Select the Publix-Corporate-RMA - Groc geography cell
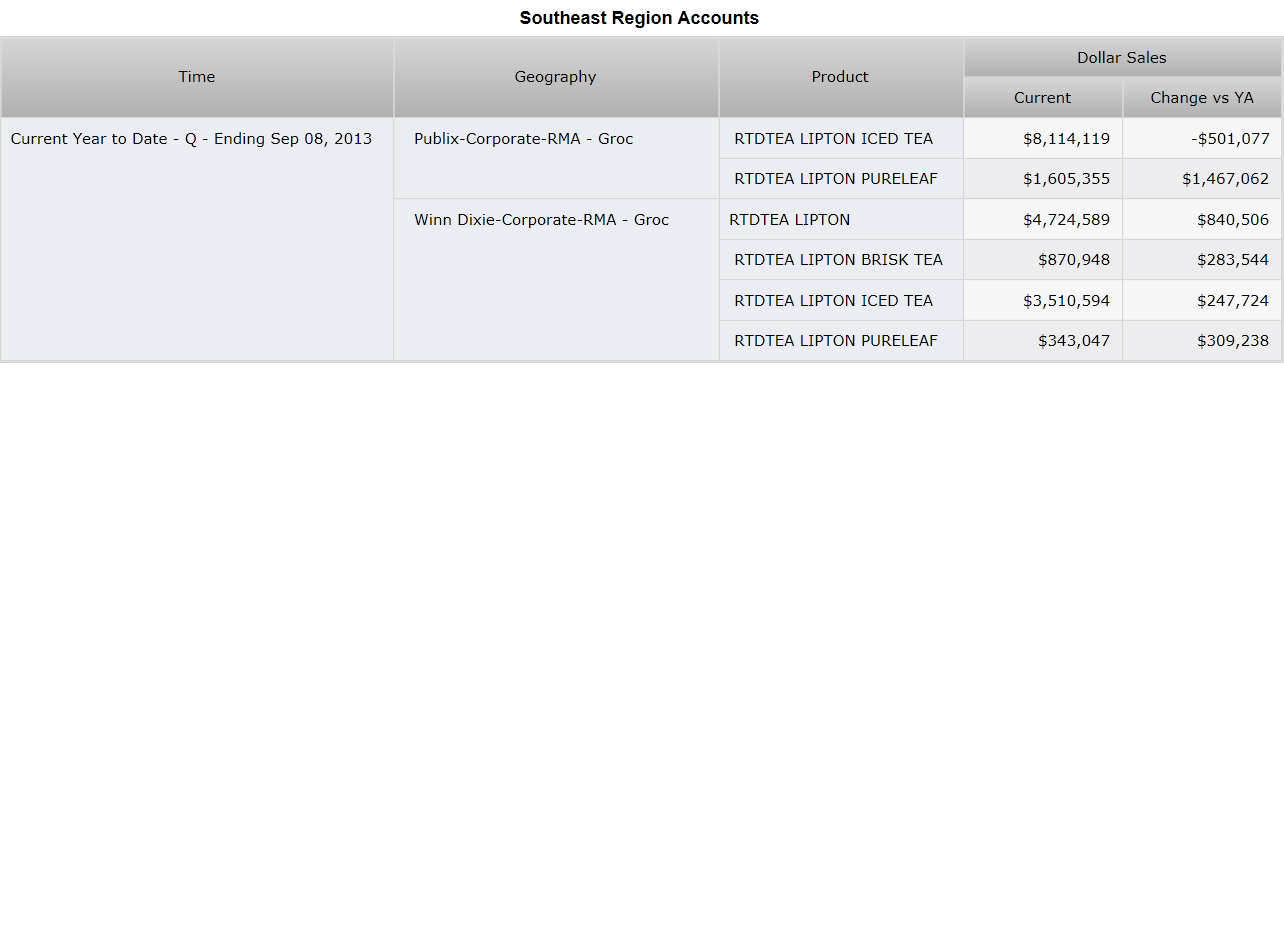 (x=556, y=158)
